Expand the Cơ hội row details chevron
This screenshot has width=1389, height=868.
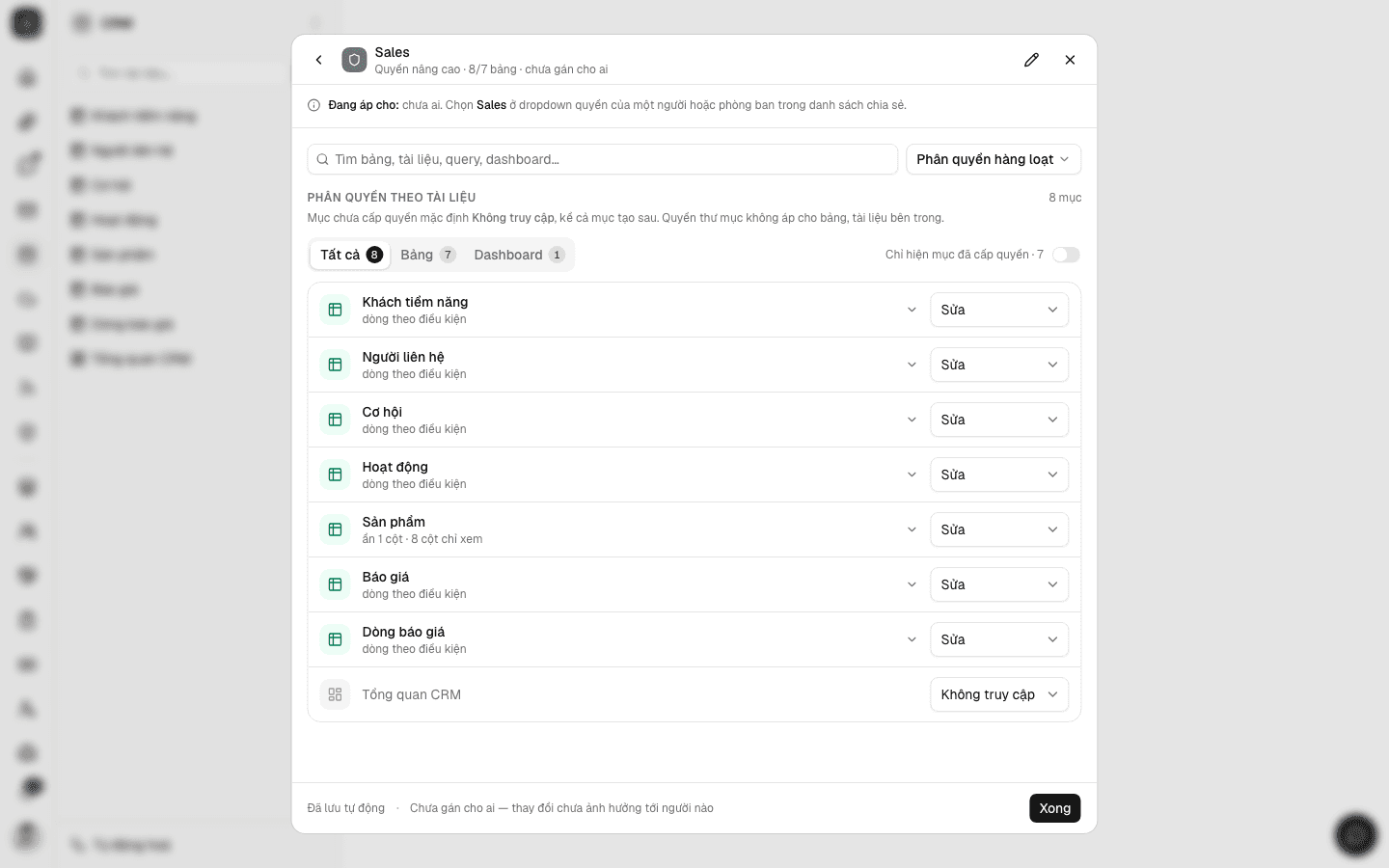click(x=912, y=420)
